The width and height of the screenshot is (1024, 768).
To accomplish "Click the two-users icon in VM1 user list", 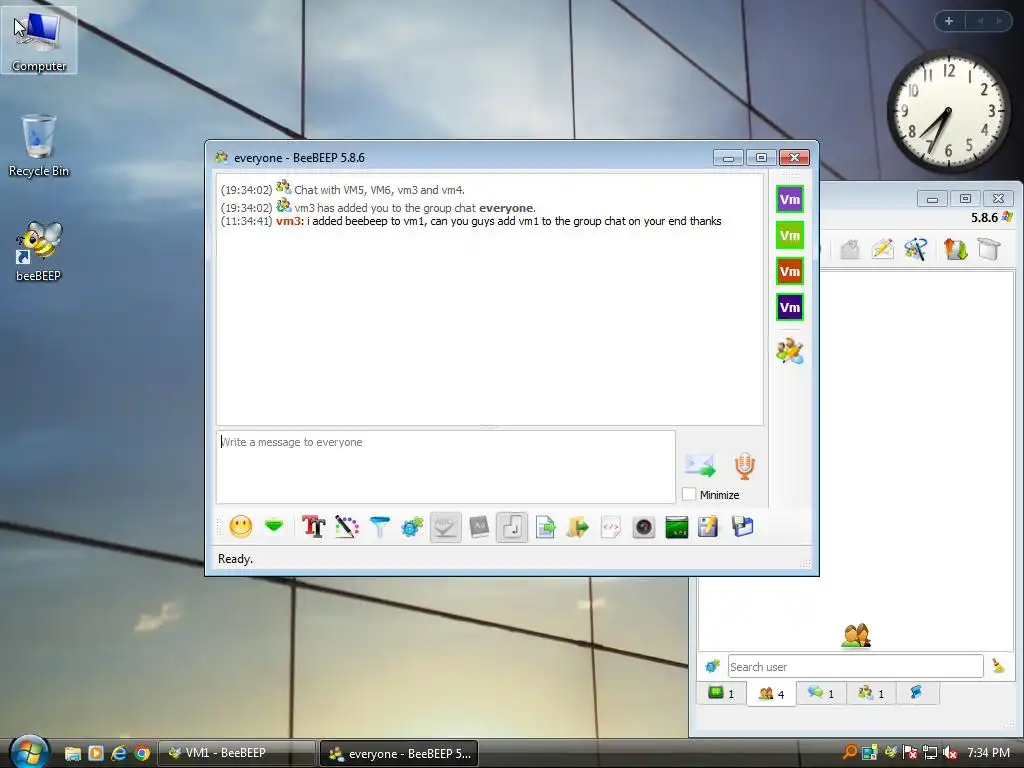I will (x=856, y=635).
